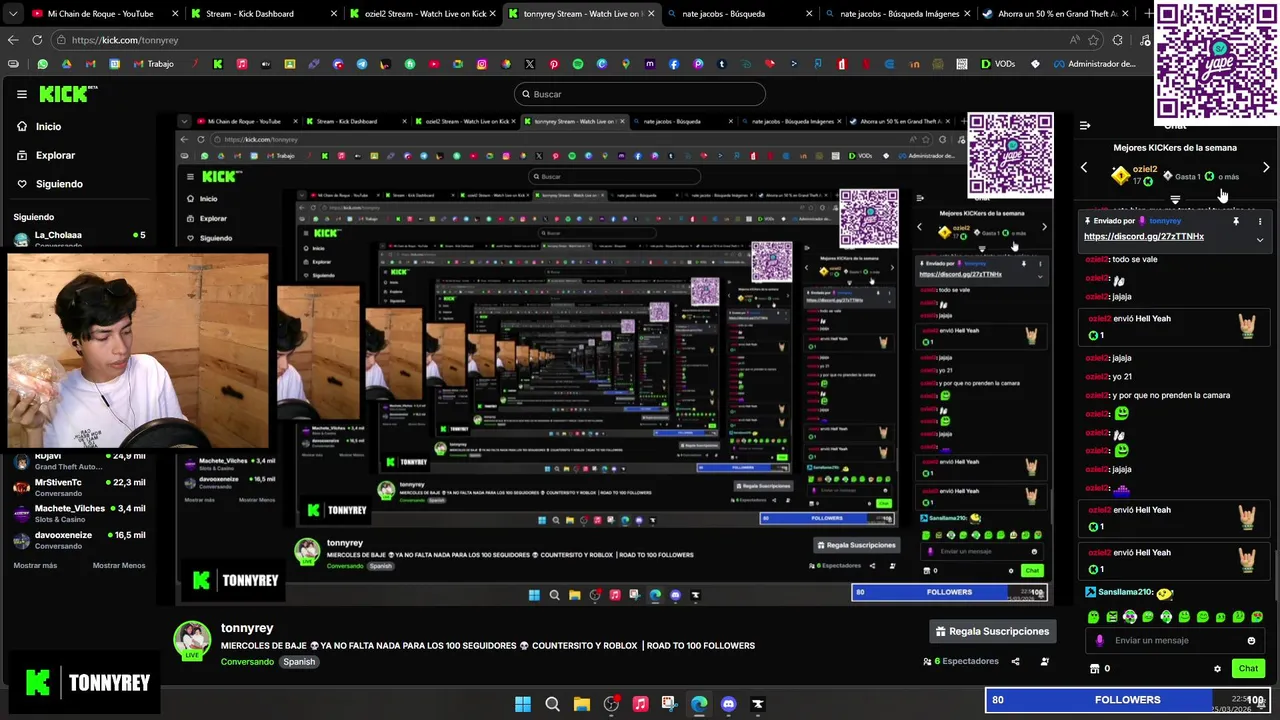
Task: Go to Siguiendo in Kick sidebar
Action: [50, 184]
